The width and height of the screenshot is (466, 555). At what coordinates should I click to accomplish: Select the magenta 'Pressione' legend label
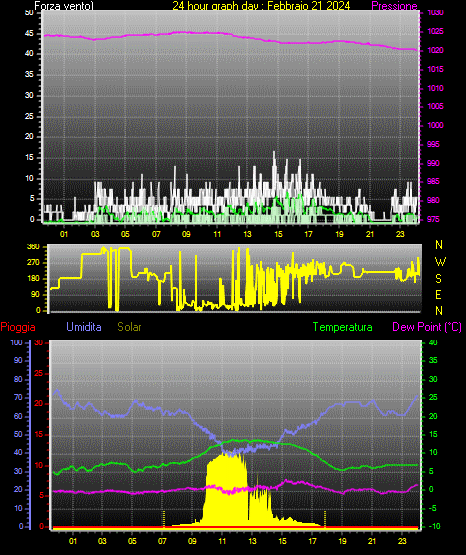pos(395,6)
